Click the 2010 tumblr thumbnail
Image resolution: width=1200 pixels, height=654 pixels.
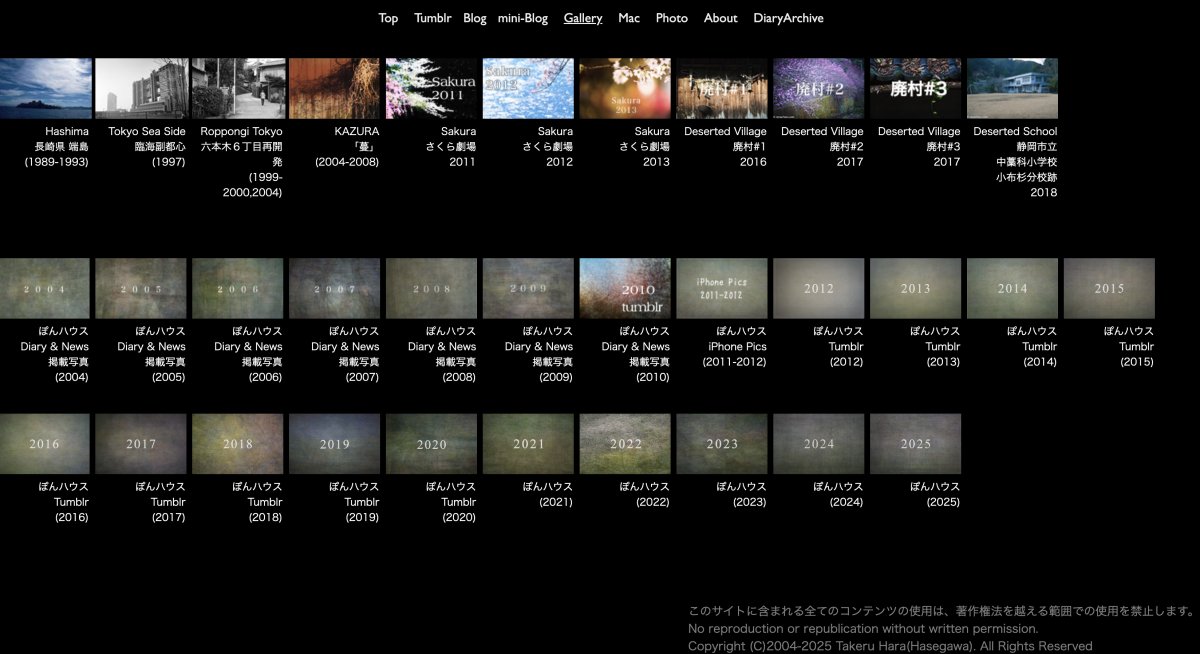tap(625, 288)
